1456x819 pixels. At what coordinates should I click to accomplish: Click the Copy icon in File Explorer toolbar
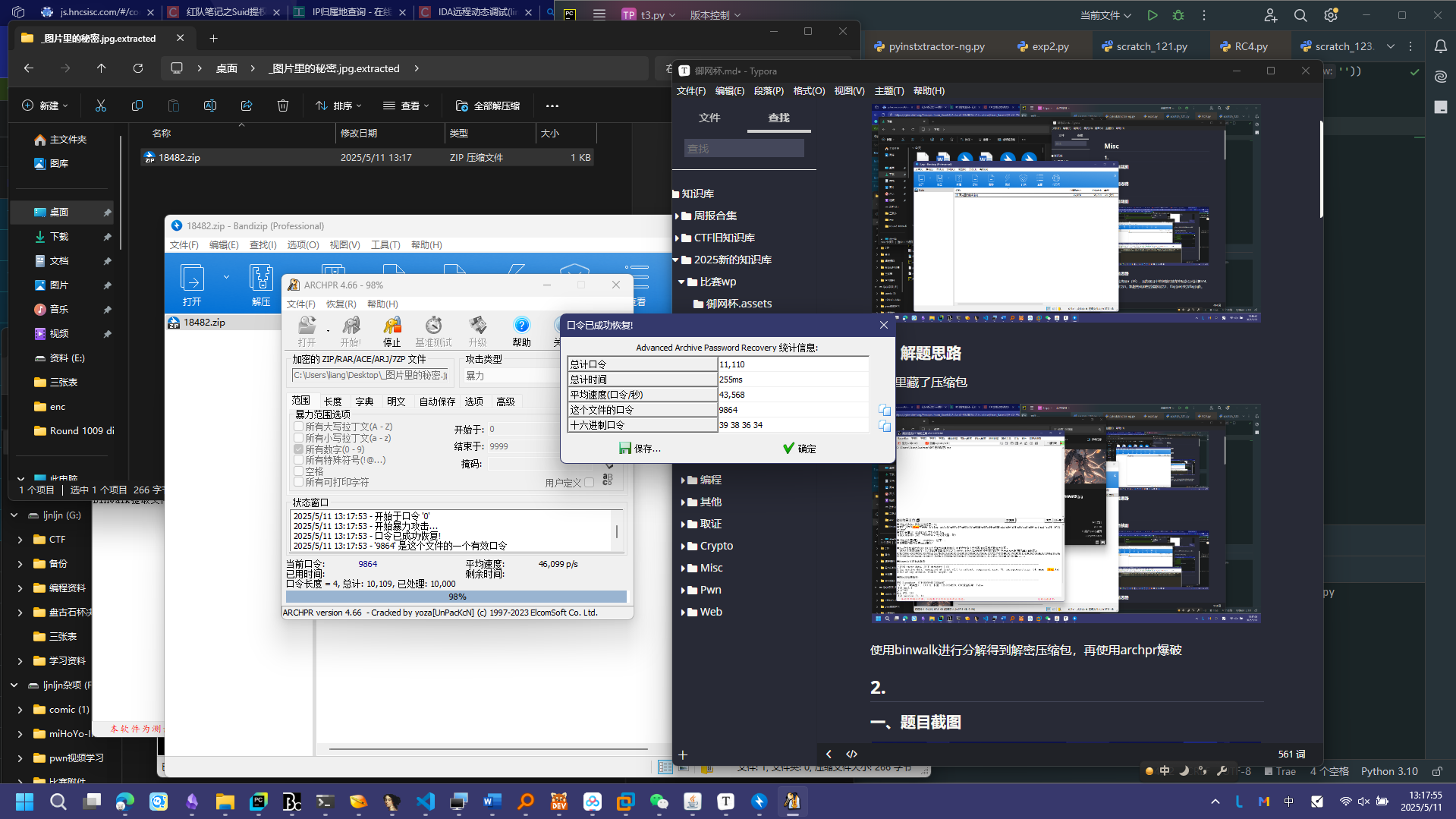137,106
